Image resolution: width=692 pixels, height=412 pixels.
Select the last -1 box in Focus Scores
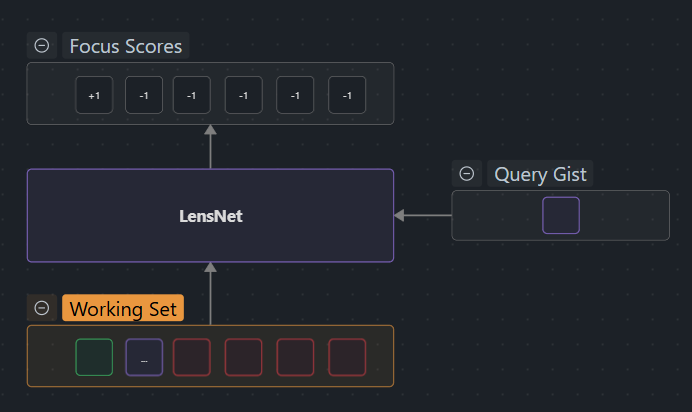click(347, 95)
